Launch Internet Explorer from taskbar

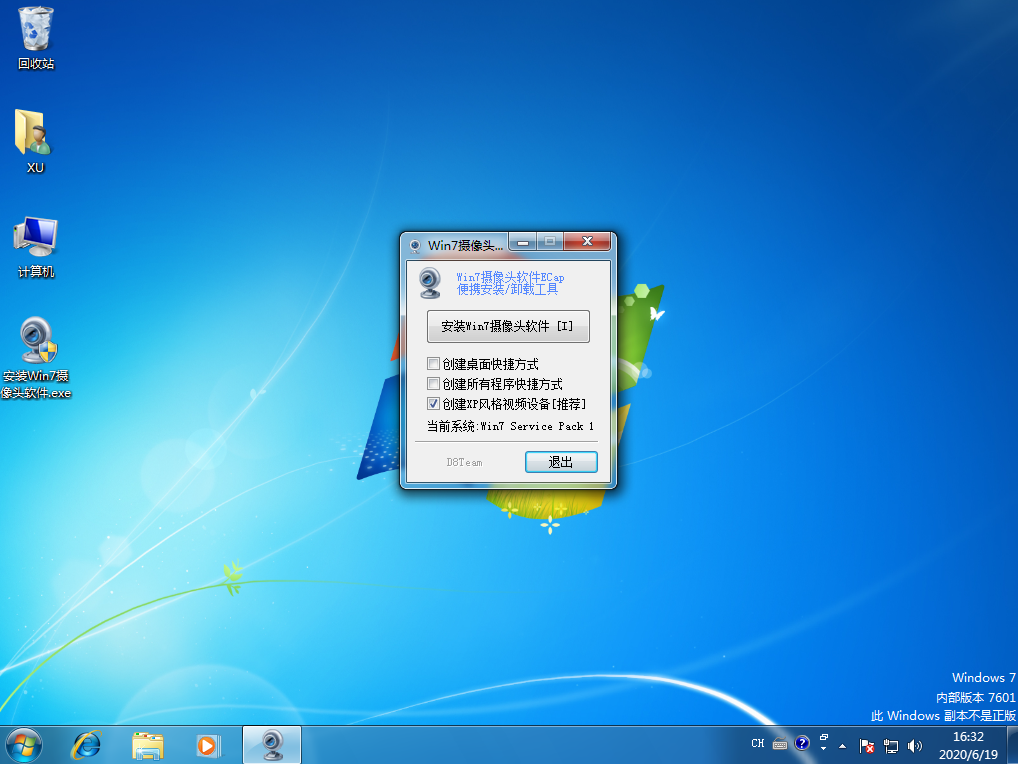[86, 745]
